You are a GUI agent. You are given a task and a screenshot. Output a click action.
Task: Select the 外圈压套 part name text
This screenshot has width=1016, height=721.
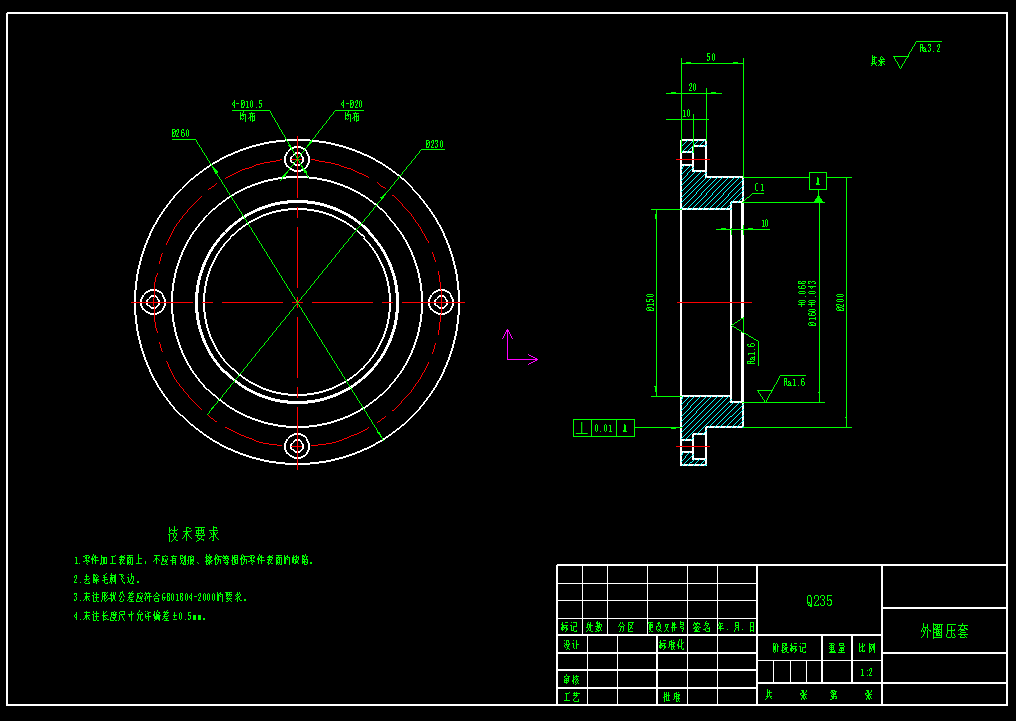[x=944, y=631]
